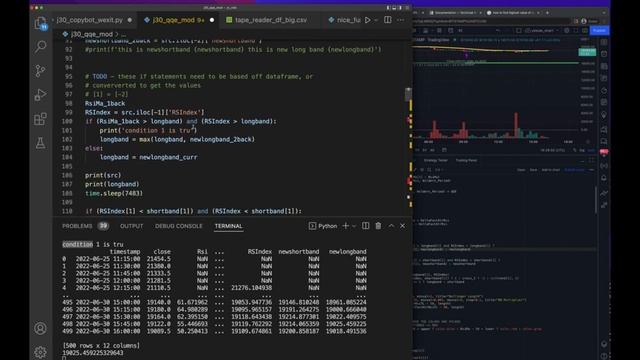640x360 pixels.
Task: Open the TradingView alerts clock icon
Action: 604,54
